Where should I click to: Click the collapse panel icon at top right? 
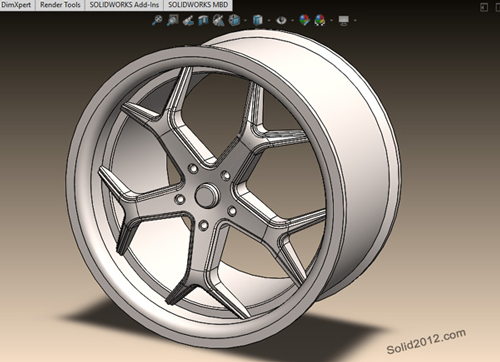coord(484,7)
